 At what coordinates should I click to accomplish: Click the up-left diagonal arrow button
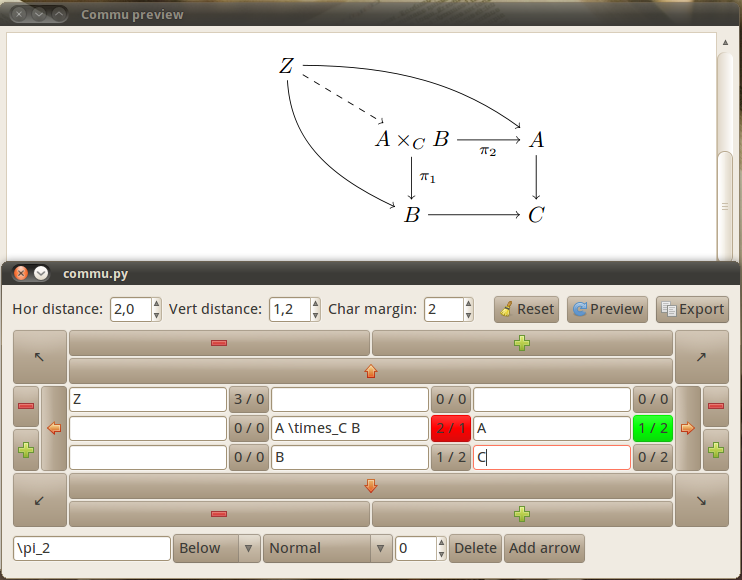[40, 357]
